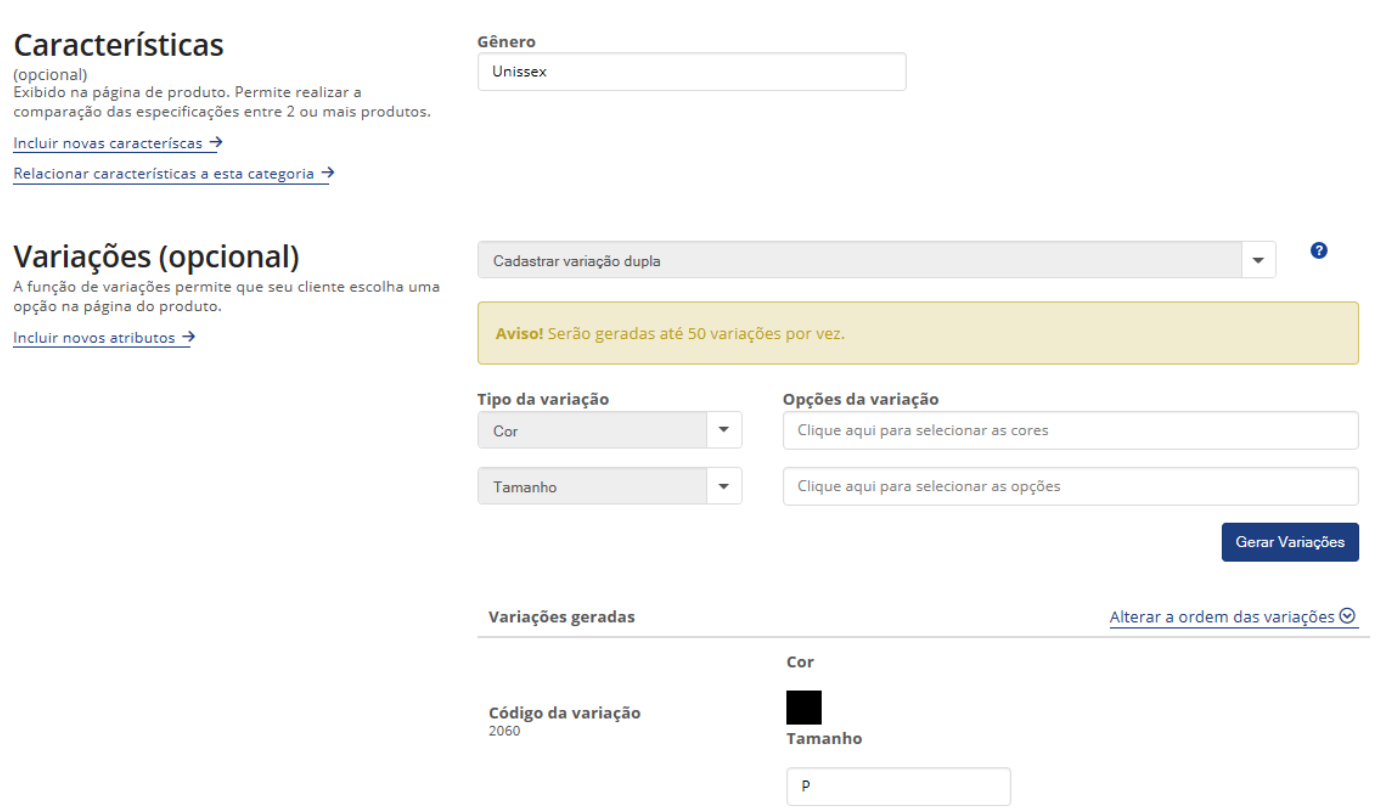Focus the Tamanho field containing 'P'
Image resolution: width=1397 pixels, height=811 pixels.
(898, 786)
